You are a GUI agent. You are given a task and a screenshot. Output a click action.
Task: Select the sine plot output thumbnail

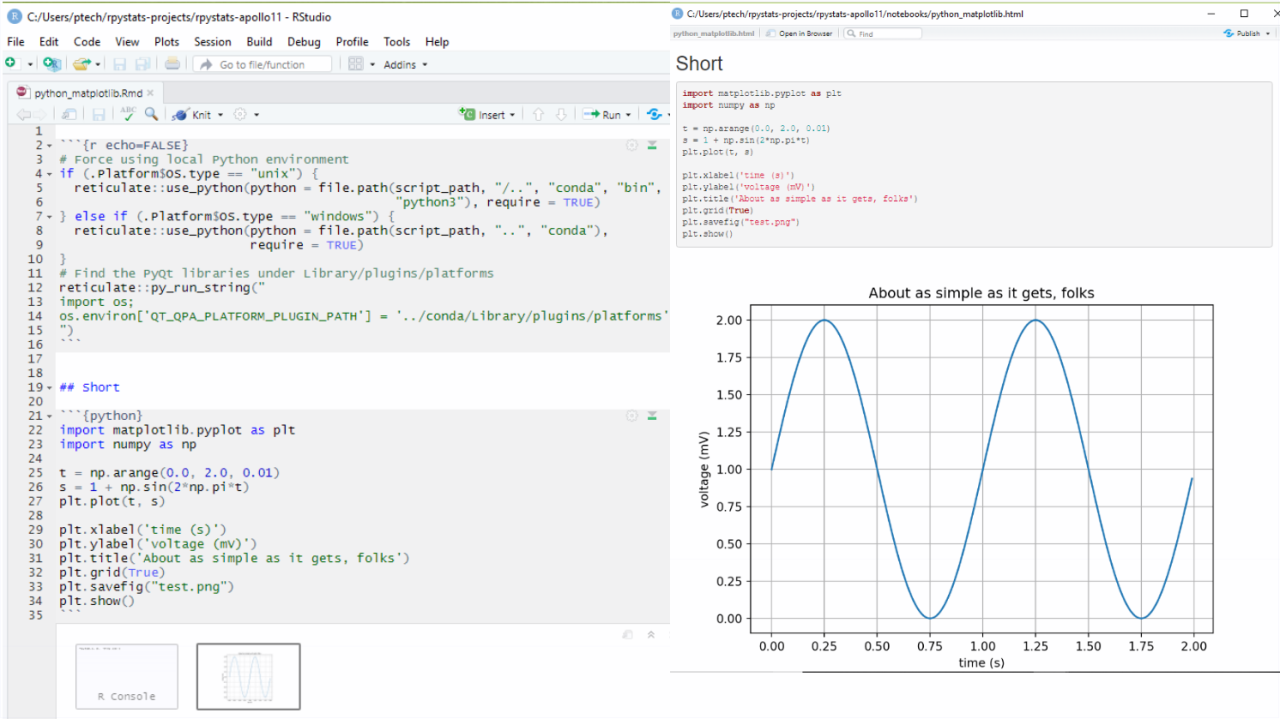coord(248,676)
